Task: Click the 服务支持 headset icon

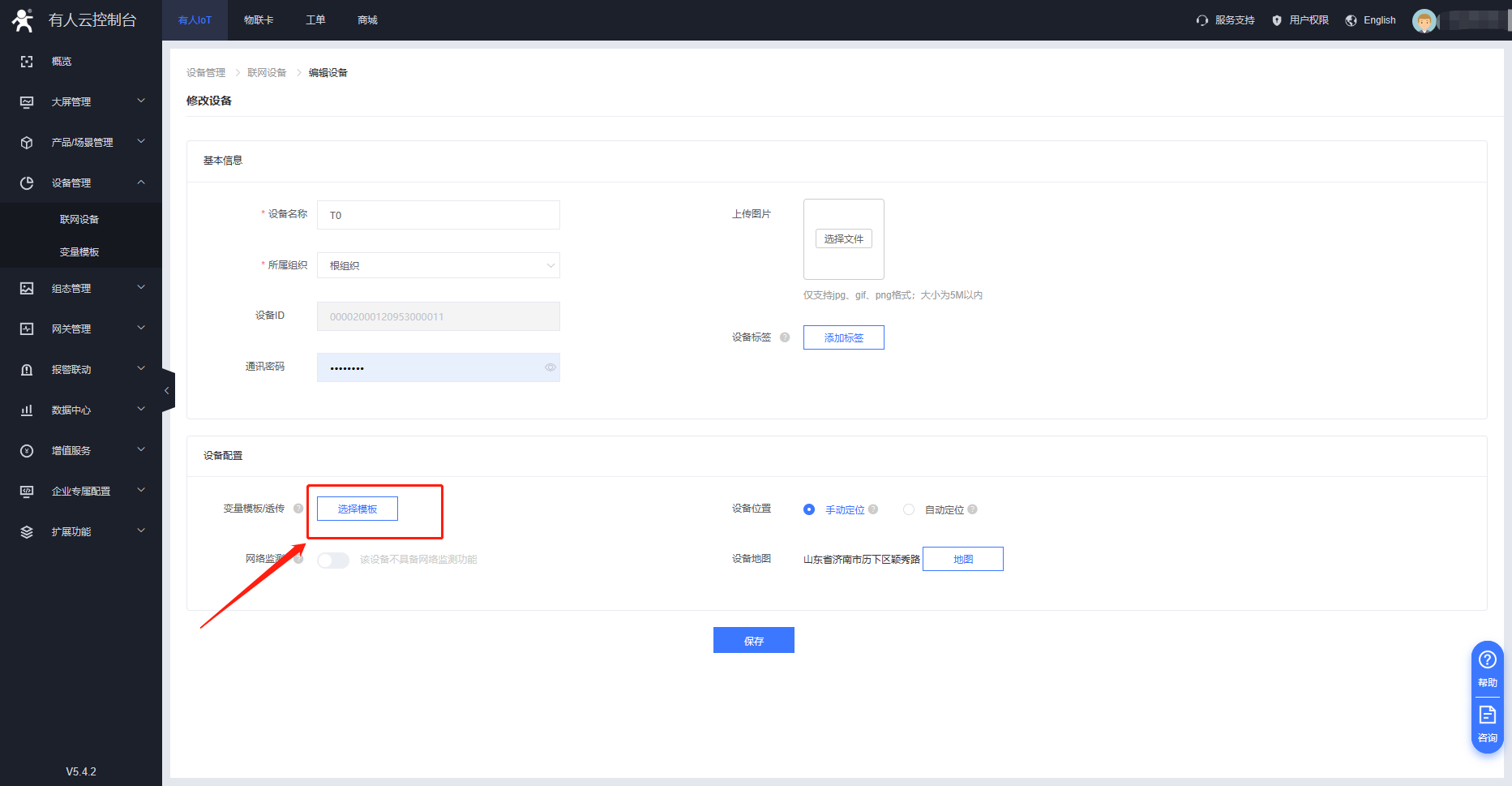Action: (1201, 20)
